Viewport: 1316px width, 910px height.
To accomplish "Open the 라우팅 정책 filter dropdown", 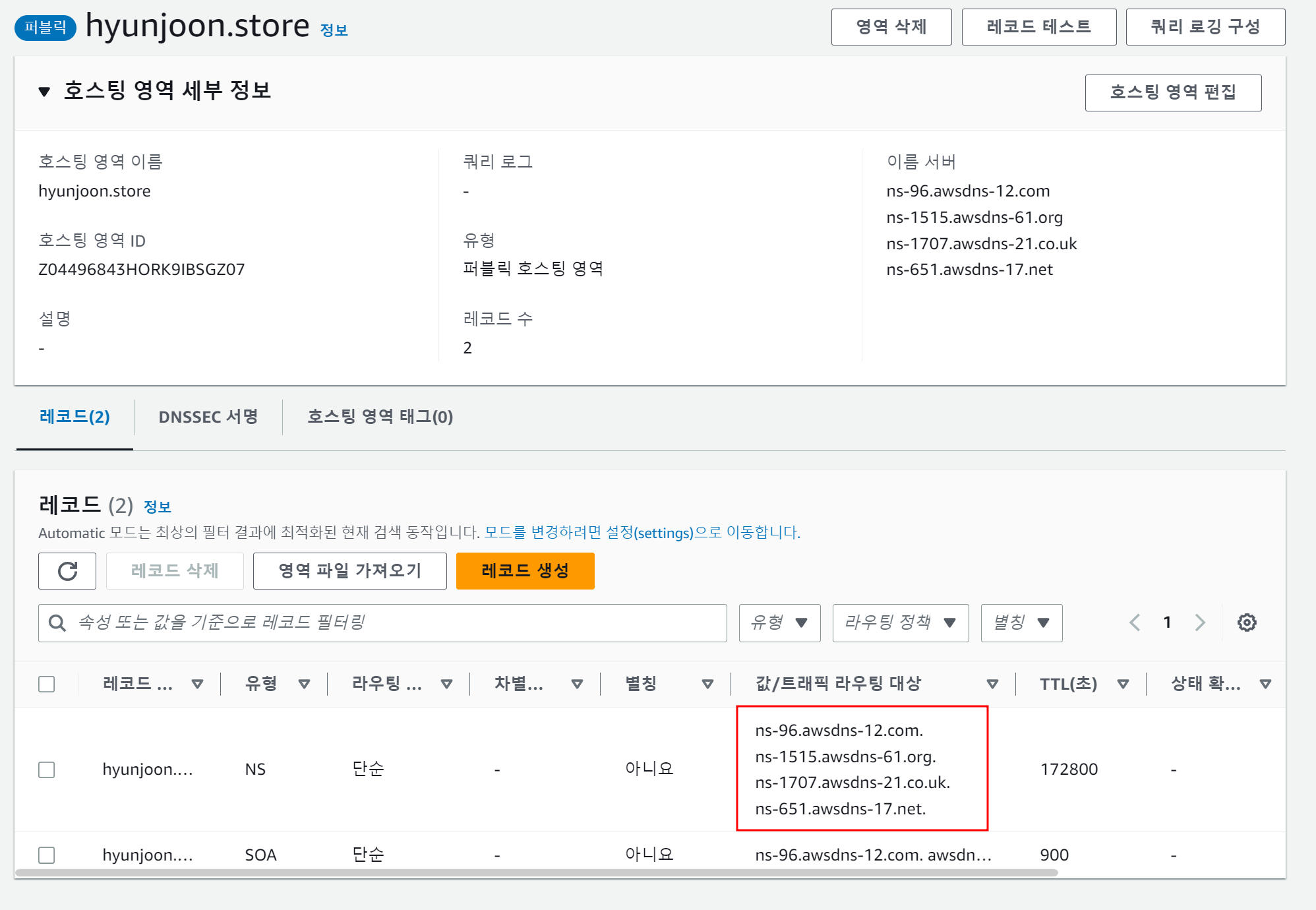I will coord(900,622).
